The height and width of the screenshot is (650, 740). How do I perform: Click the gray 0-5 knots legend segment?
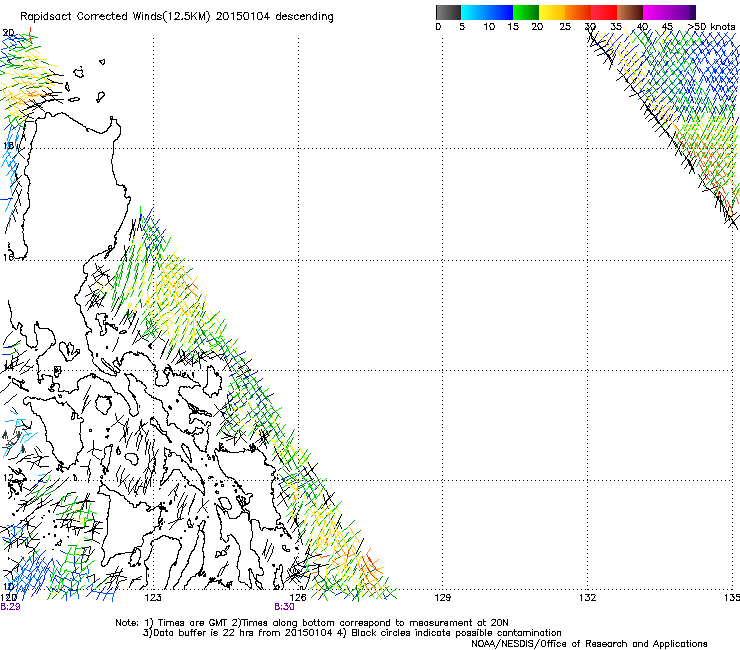click(448, 12)
